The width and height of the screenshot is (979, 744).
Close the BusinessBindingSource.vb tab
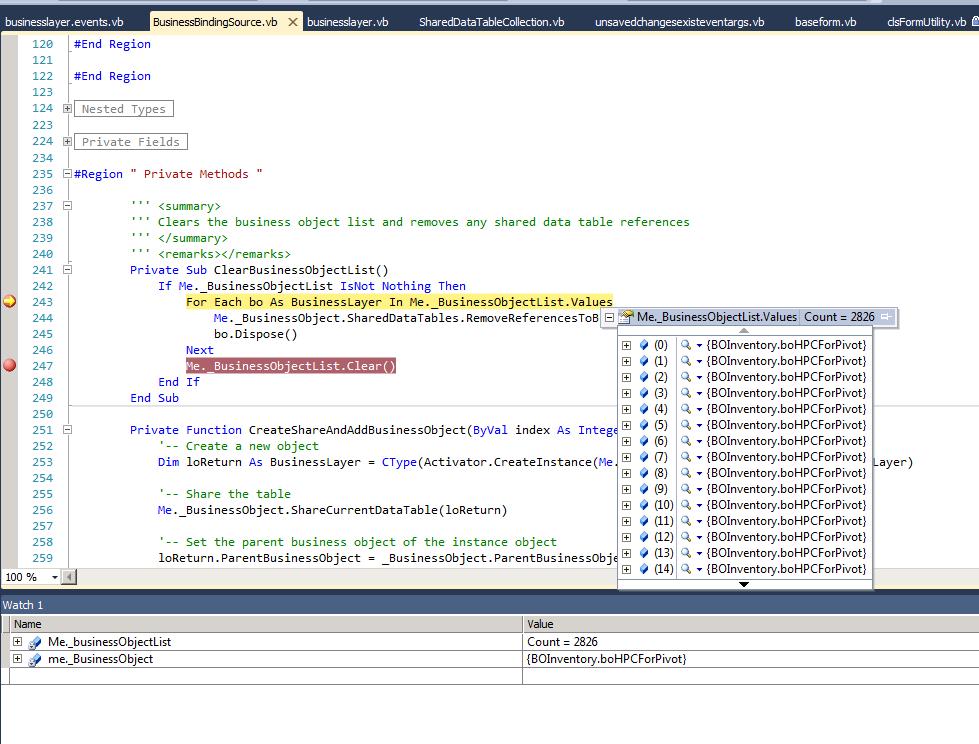pyautogui.click(x=292, y=22)
